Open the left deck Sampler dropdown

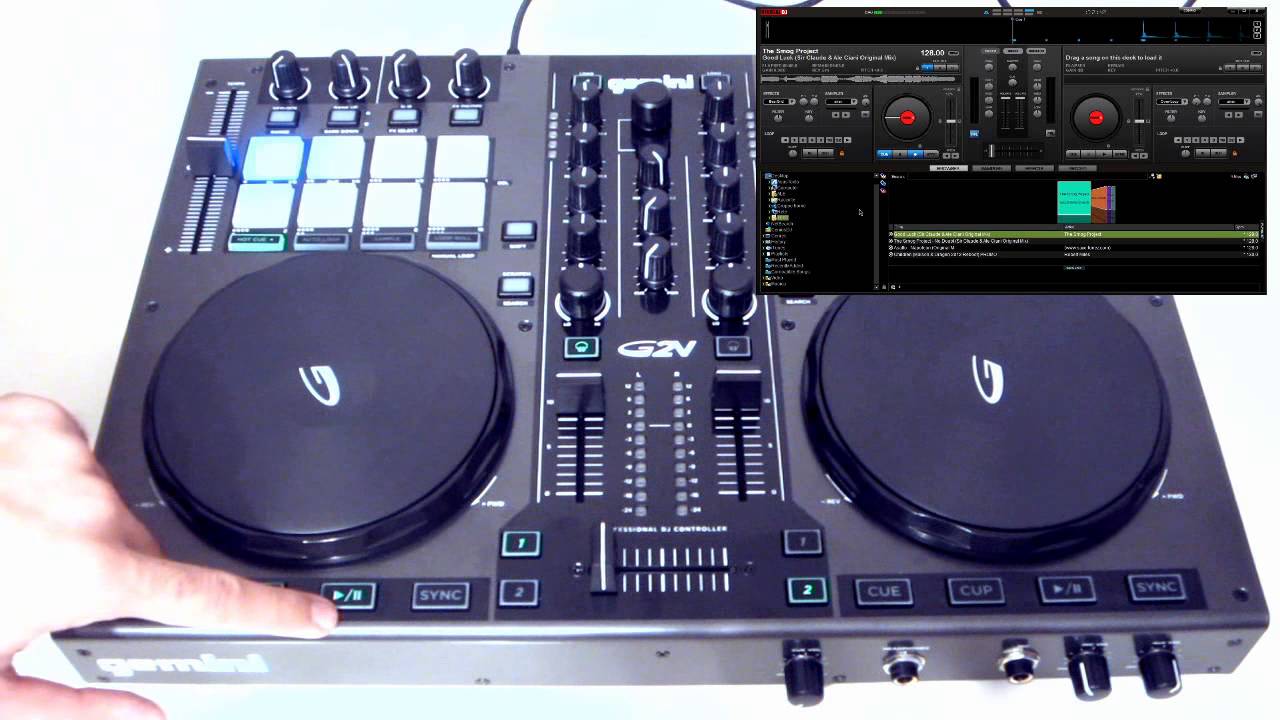(841, 101)
